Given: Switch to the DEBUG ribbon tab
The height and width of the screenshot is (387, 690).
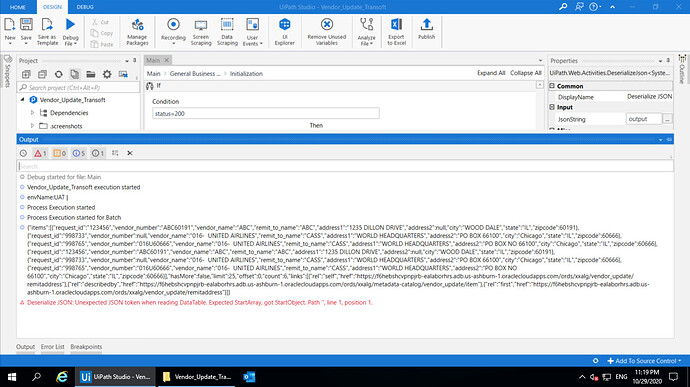Looking at the screenshot, I should point(85,7).
